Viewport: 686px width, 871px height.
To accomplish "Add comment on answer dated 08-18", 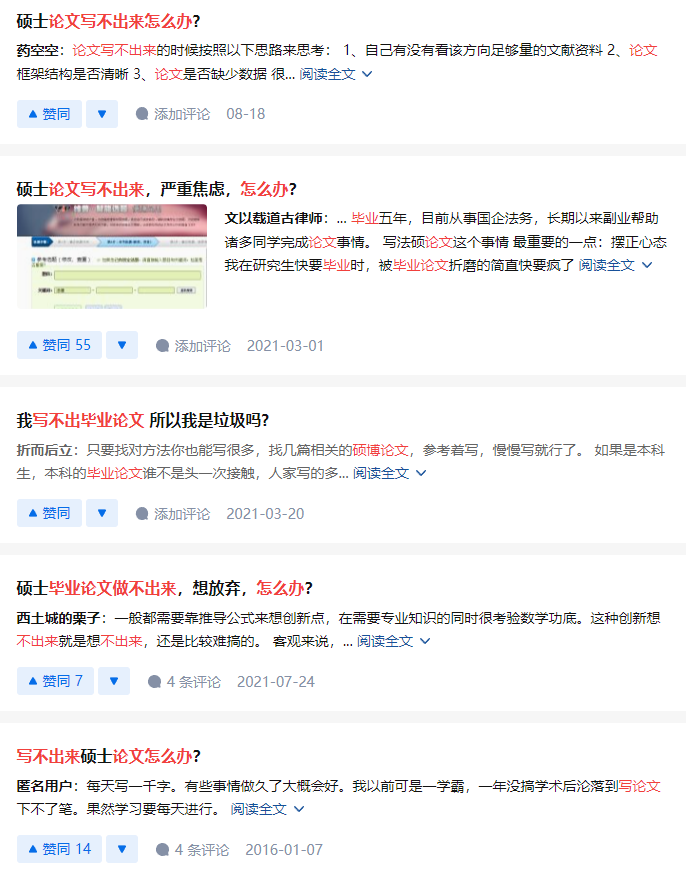I will point(173,114).
